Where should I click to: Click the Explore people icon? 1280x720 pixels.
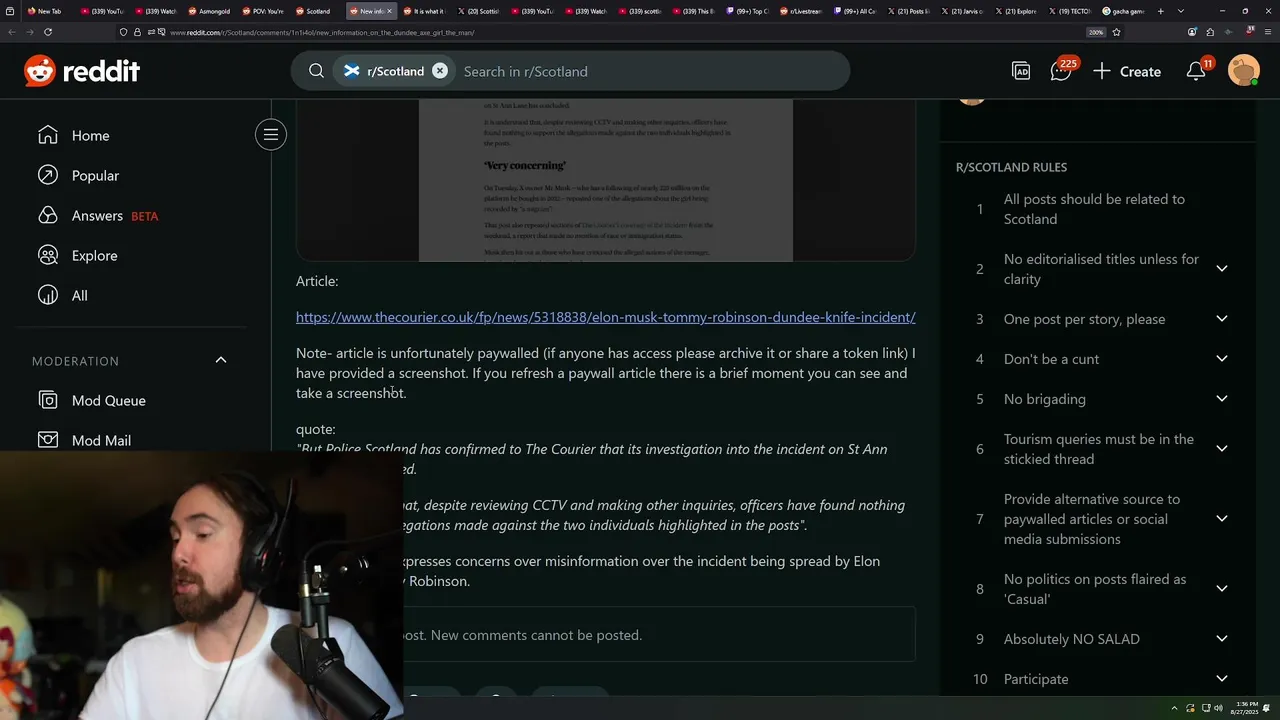coord(48,255)
